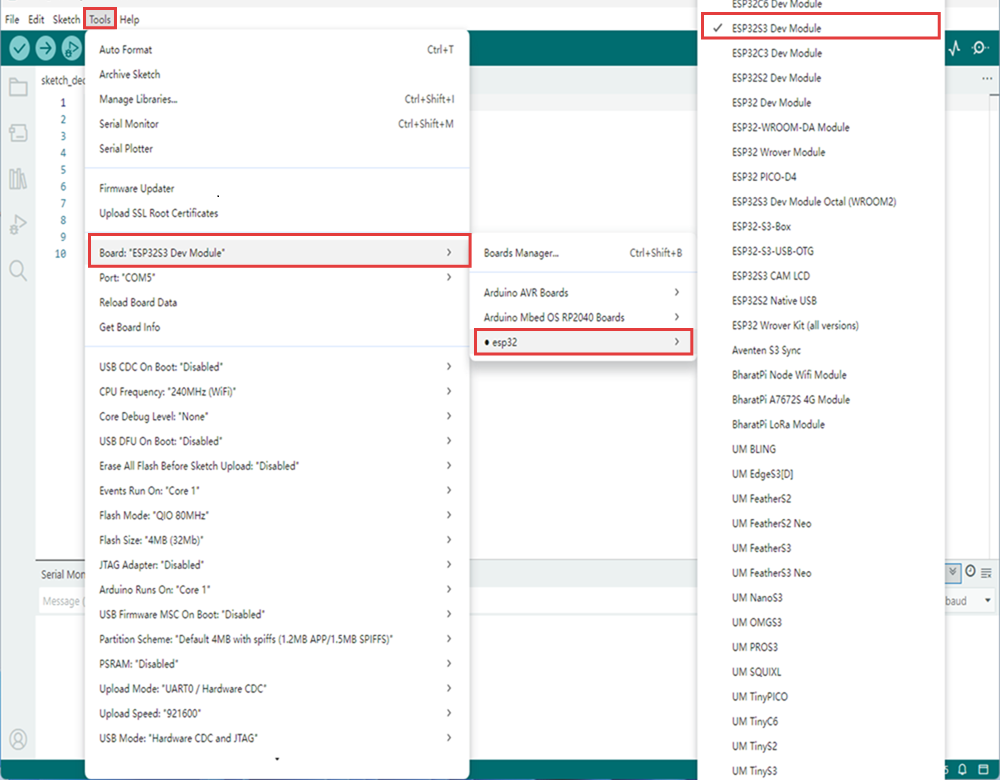Open the Sketch menu
Viewport: 1000px width, 780px height.
tap(66, 19)
